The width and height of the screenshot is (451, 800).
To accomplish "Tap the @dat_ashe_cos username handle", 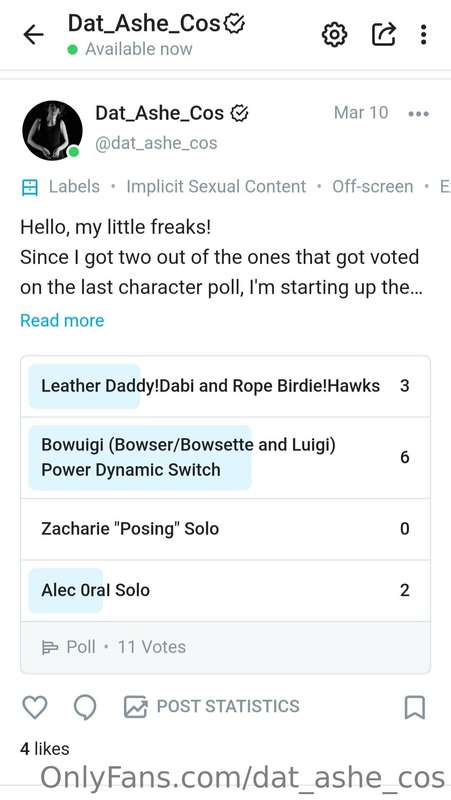I will point(156,143).
